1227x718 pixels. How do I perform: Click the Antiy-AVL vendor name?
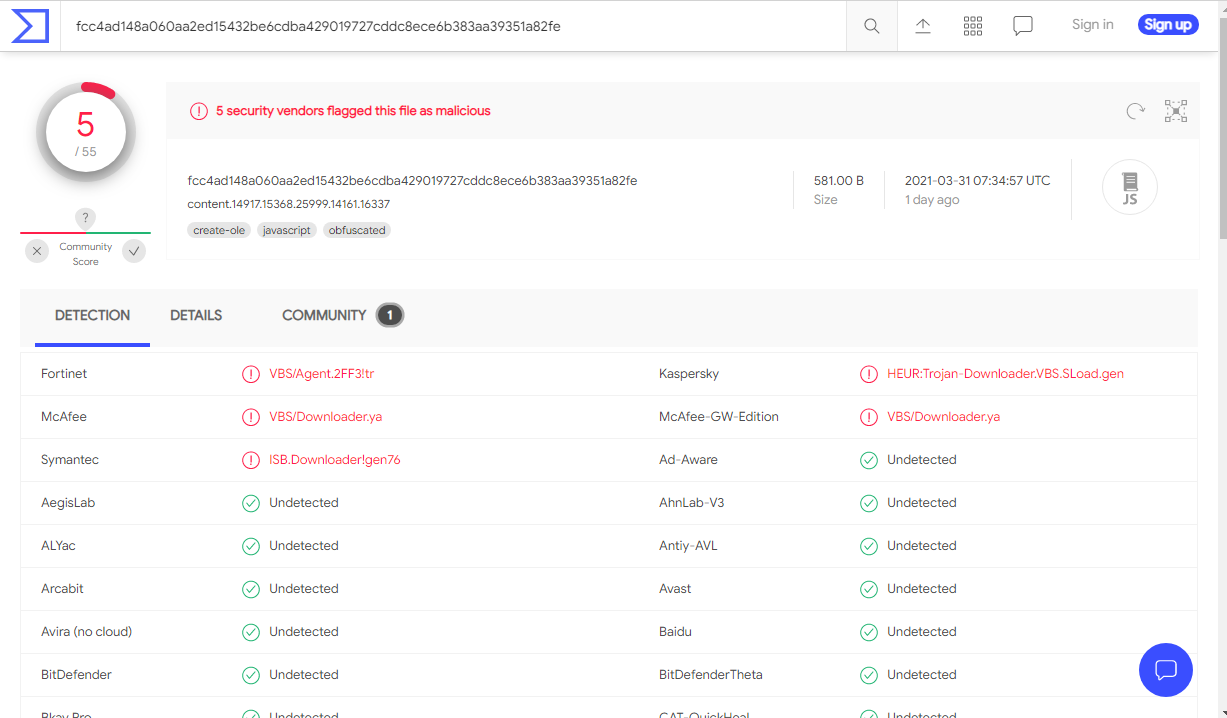click(x=688, y=546)
